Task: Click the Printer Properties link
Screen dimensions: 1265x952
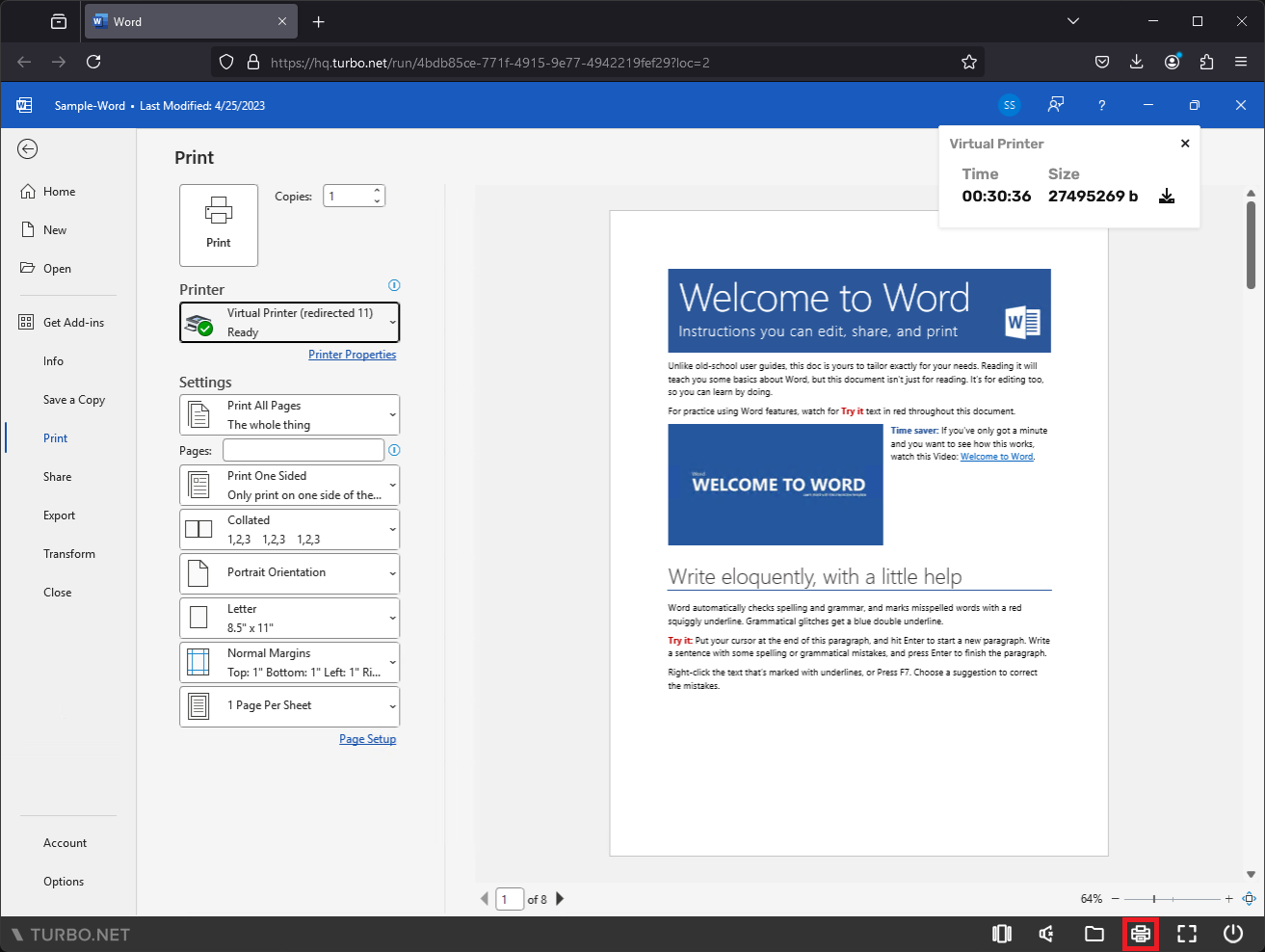Action: point(352,355)
